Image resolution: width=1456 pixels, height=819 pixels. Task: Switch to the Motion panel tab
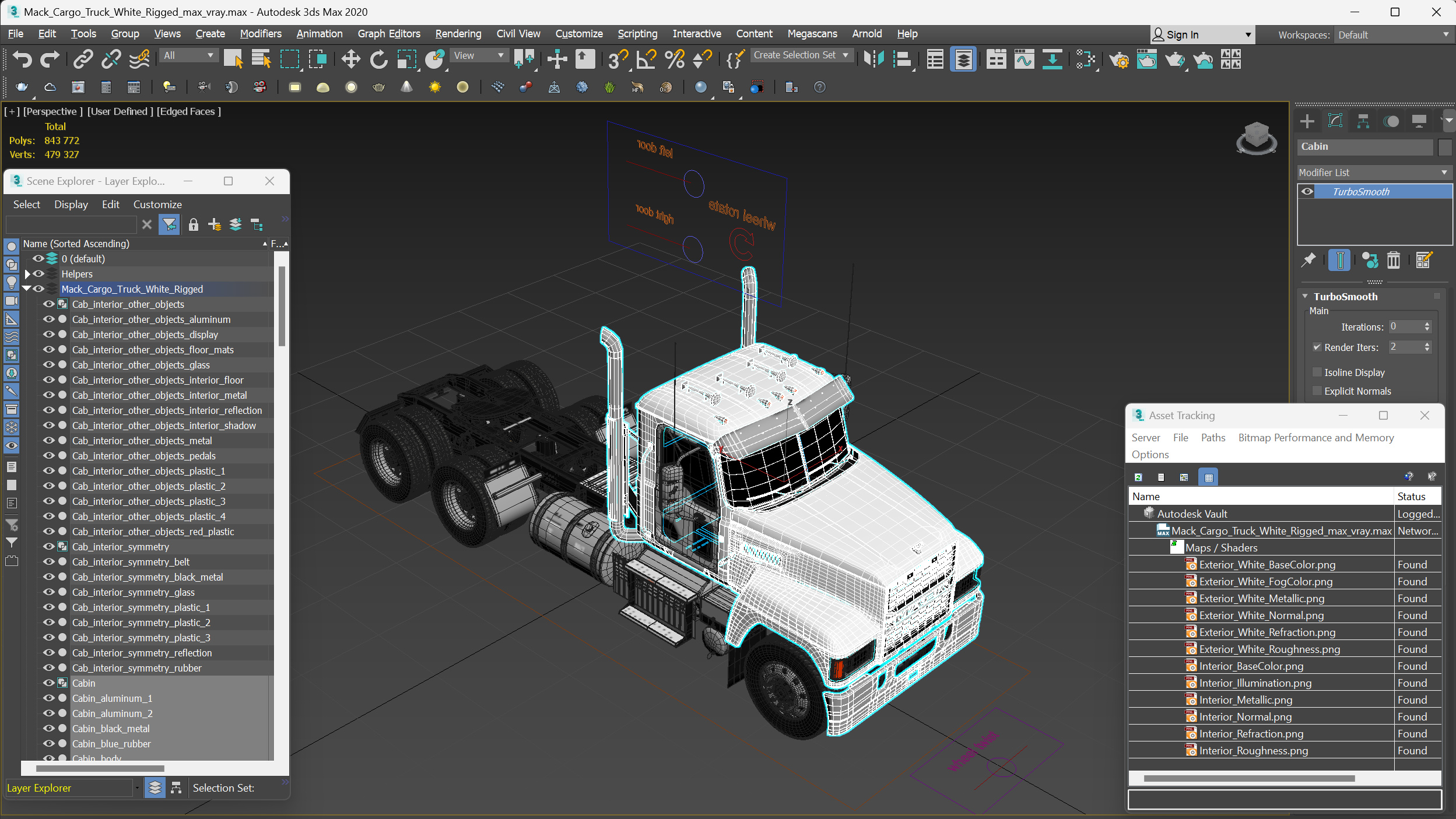coord(1391,121)
